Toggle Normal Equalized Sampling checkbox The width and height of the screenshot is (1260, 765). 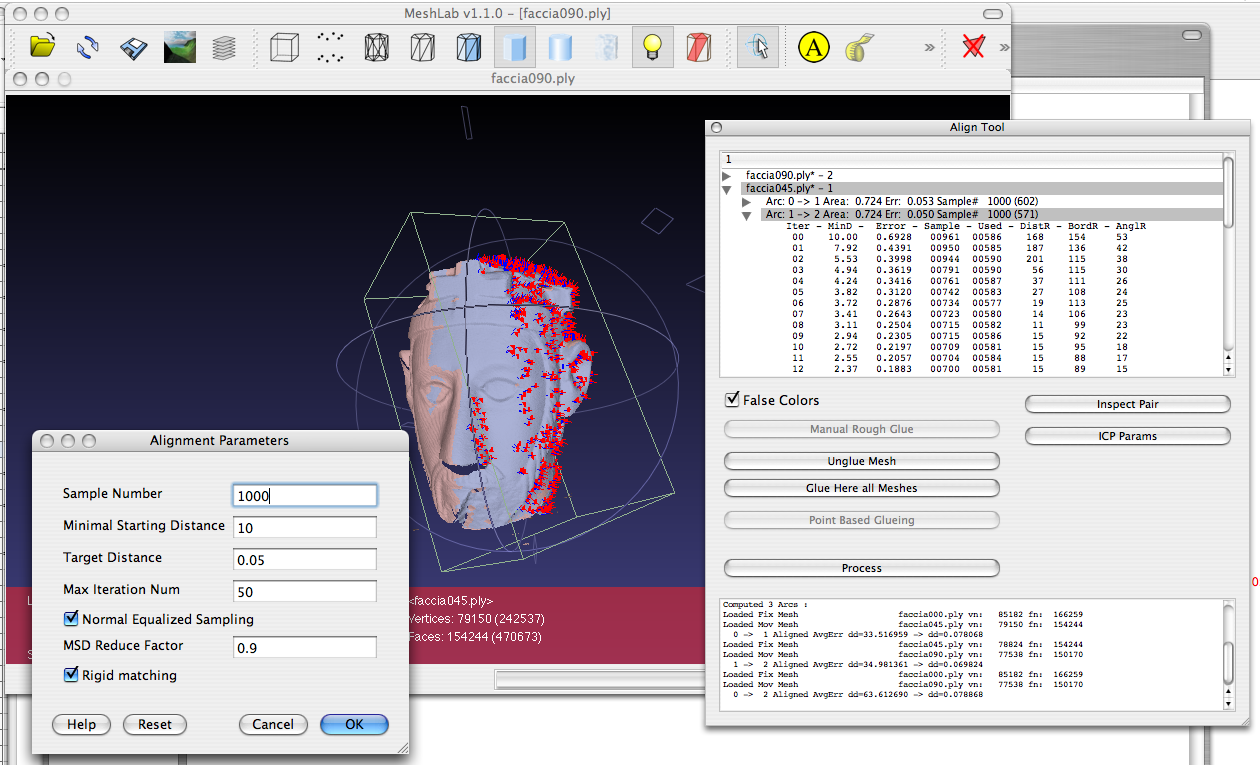(x=71, y=619)
